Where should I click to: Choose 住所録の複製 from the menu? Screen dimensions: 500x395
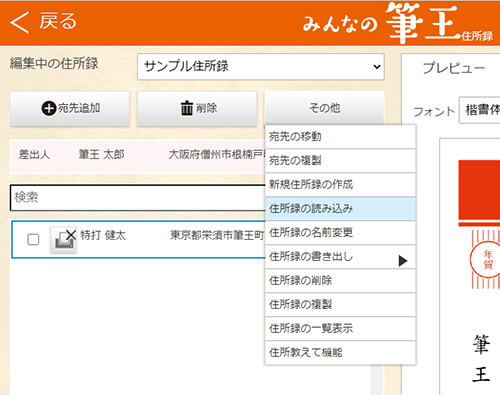340,305
